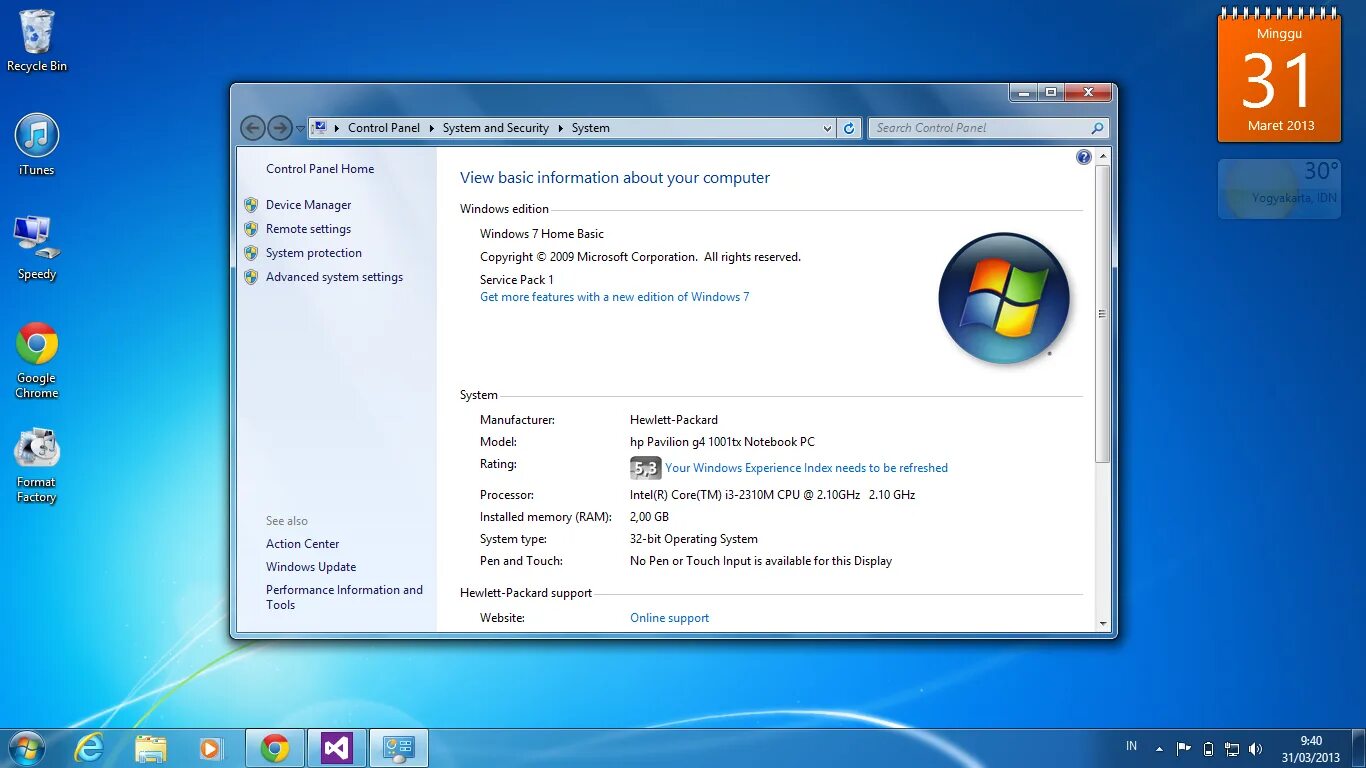Click the Windows Experience Index 5,3 badge

pos(645,468)
